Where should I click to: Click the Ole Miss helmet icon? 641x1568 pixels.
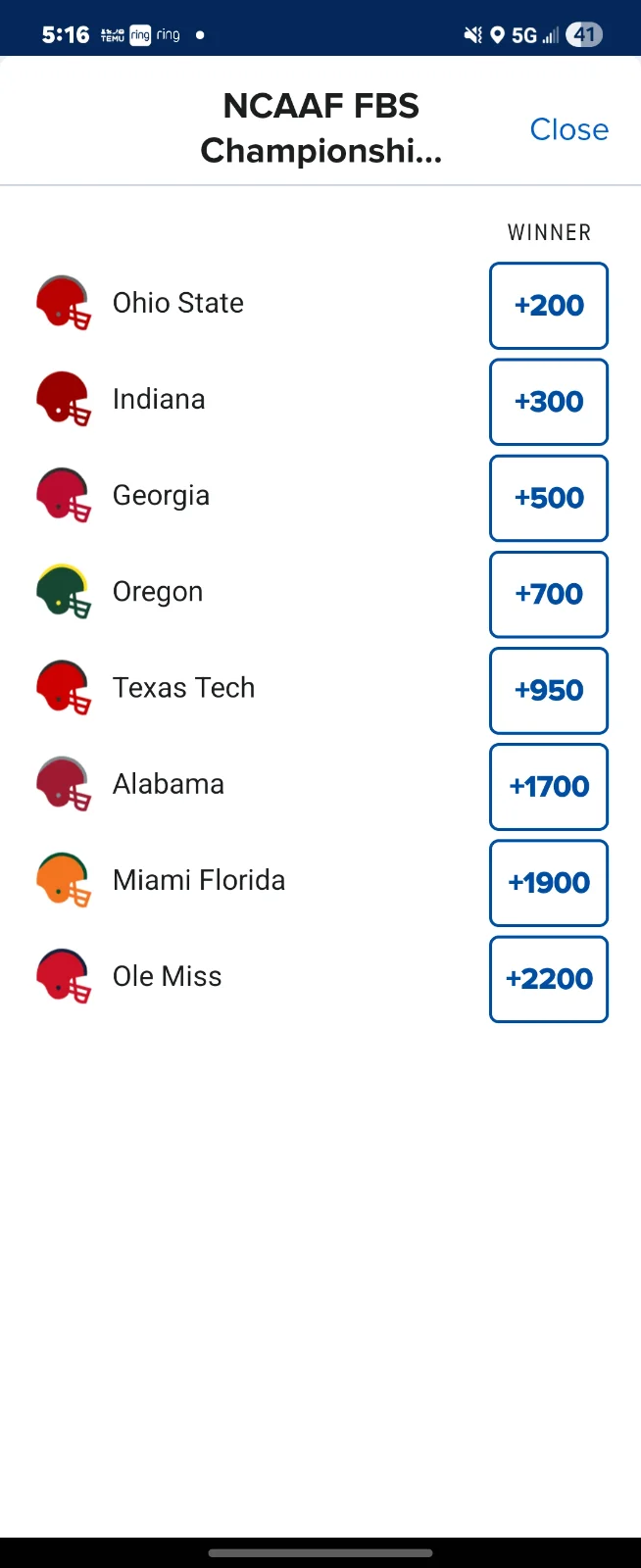(63, 976)
